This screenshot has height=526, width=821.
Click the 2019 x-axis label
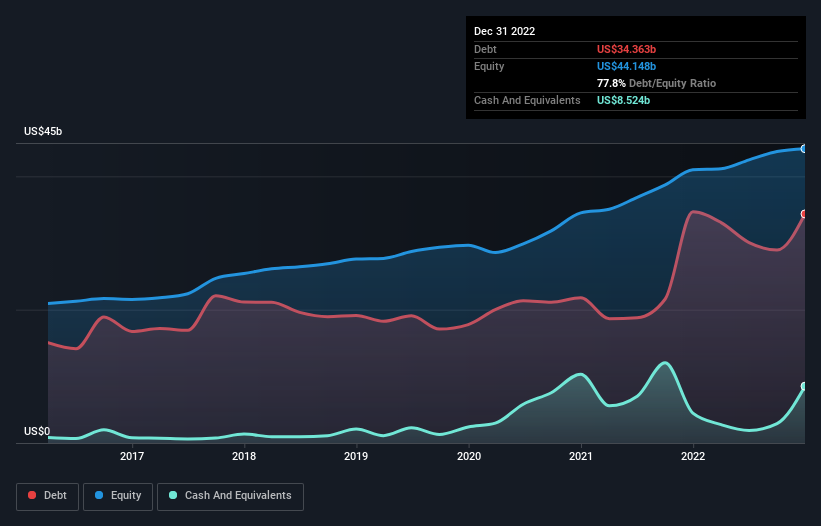coord(356,456)
